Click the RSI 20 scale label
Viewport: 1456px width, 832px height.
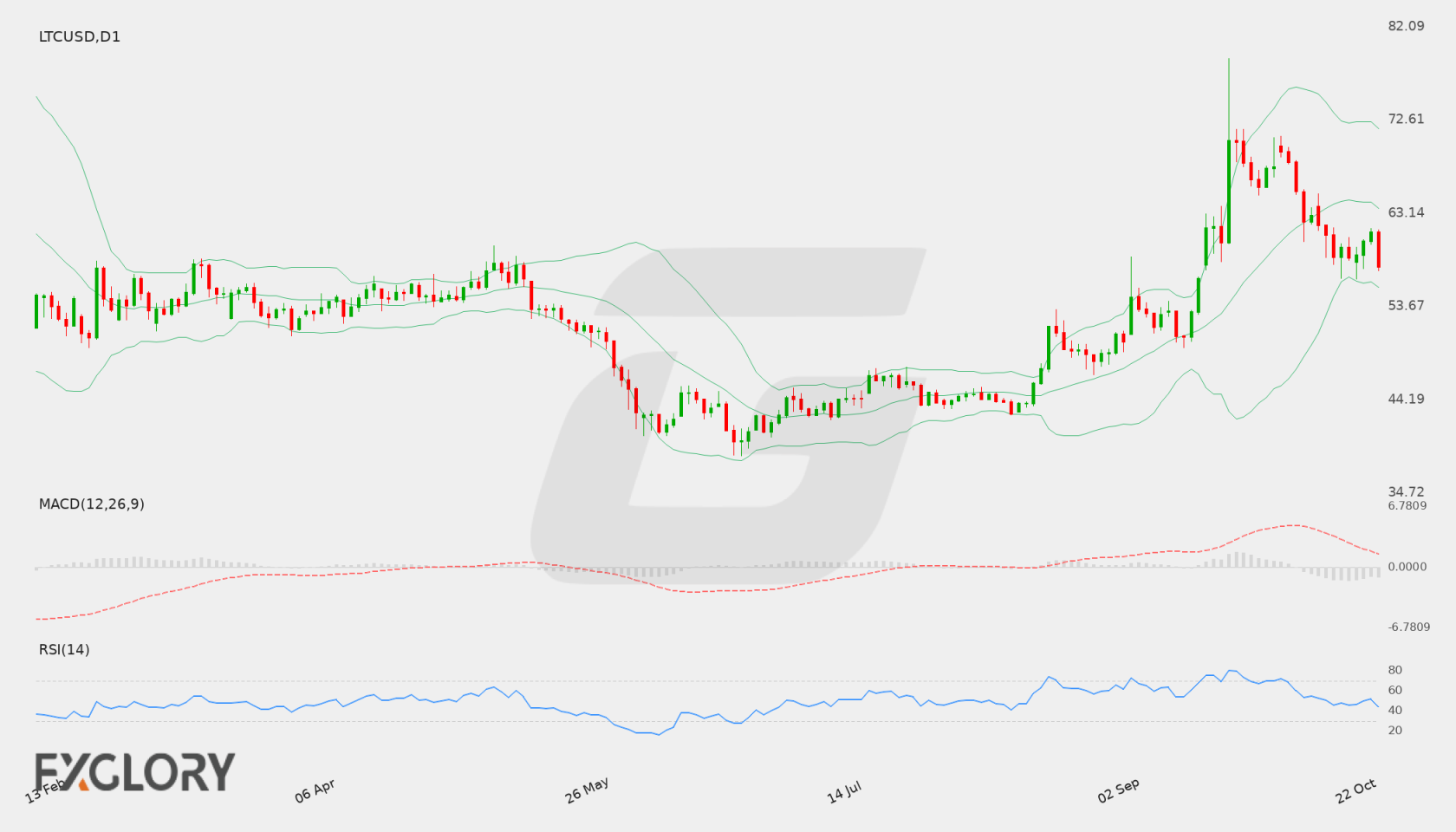tap(1394, 730)
